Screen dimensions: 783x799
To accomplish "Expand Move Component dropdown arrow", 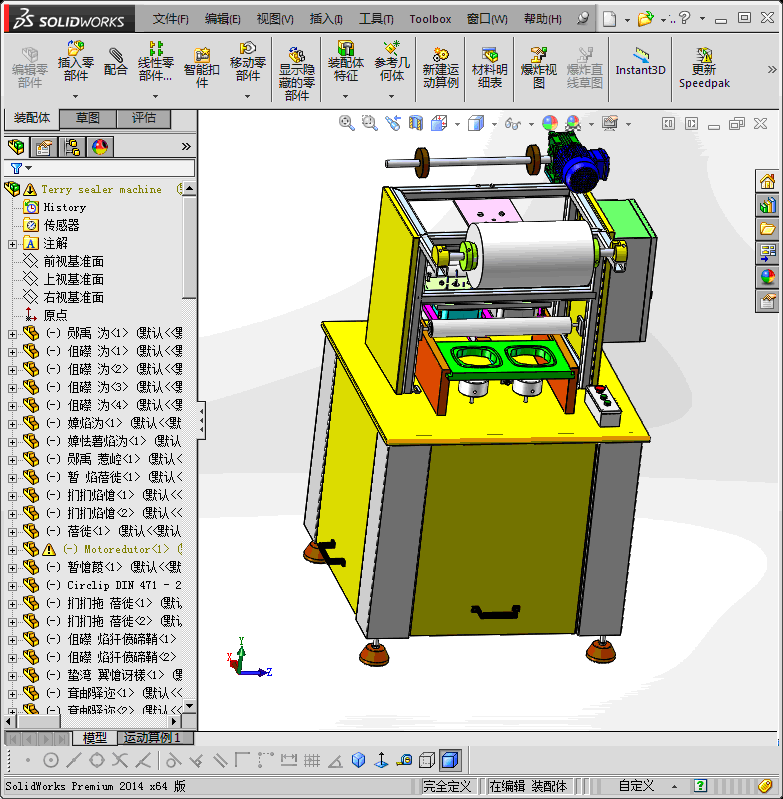I will point(248,96).
